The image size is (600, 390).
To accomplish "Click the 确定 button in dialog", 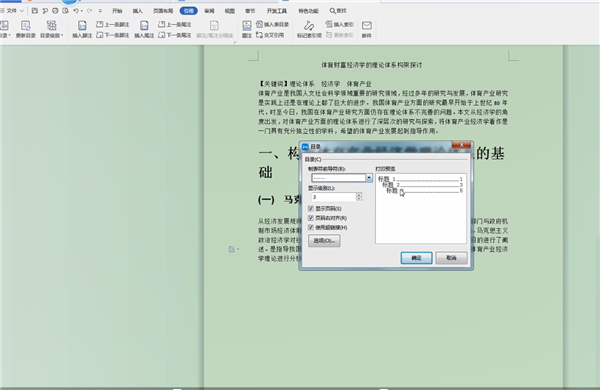I will [x=416, y=258].
